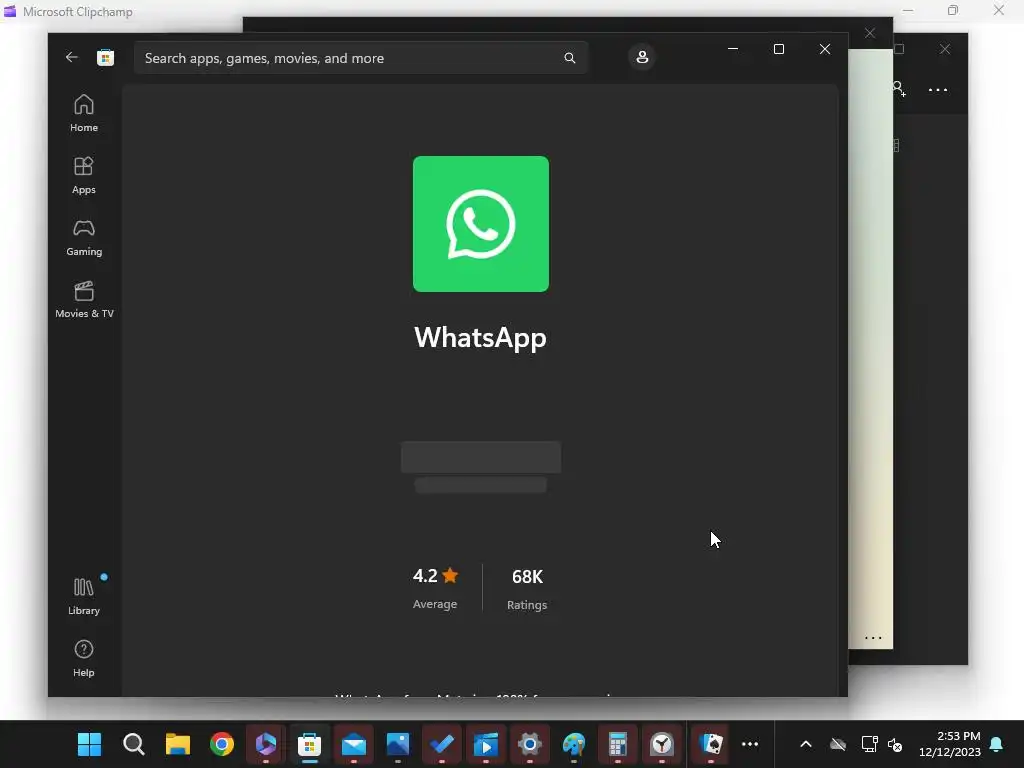1024x768 pixels.
Task: Switch to Microsoft Store taskbar icon
Action: 310,744
